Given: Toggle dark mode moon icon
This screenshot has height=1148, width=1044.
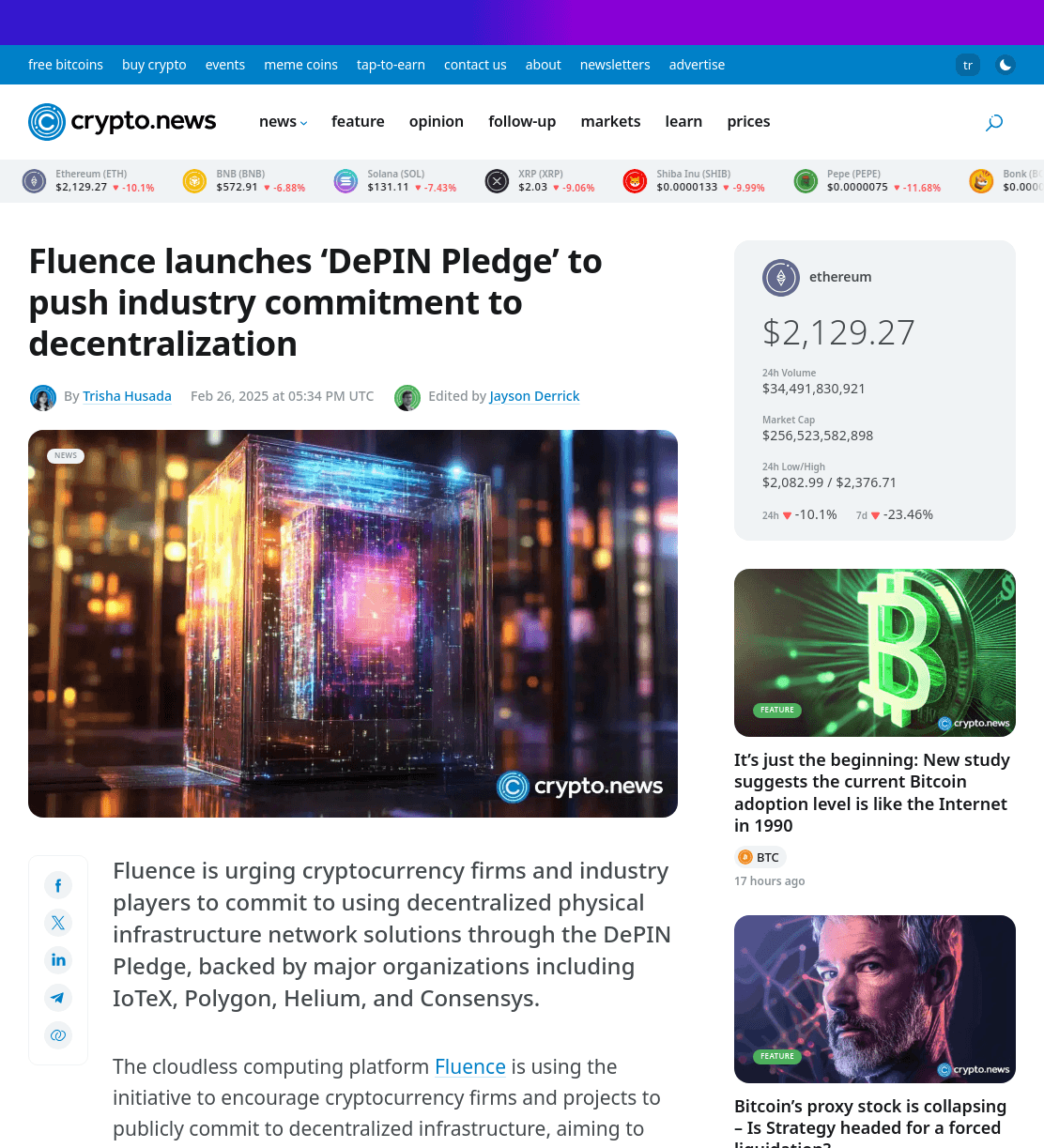Looking at the screenshot, I should (1006, 65).
